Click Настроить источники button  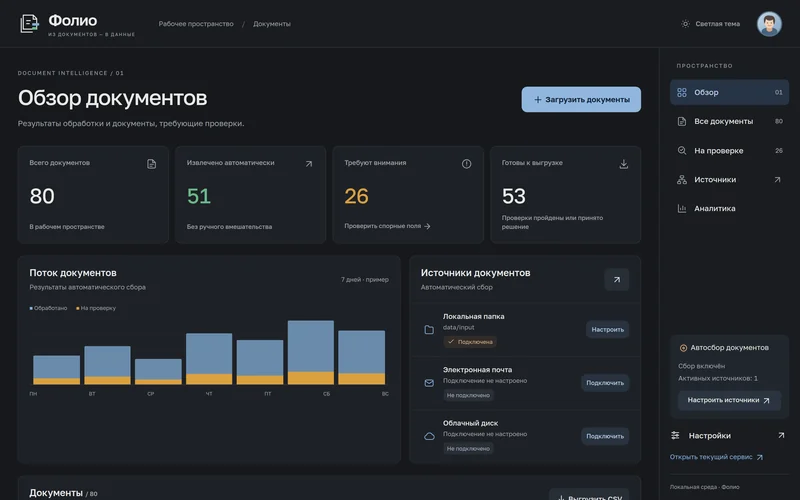pyautogui.click(x=729, y=401)
